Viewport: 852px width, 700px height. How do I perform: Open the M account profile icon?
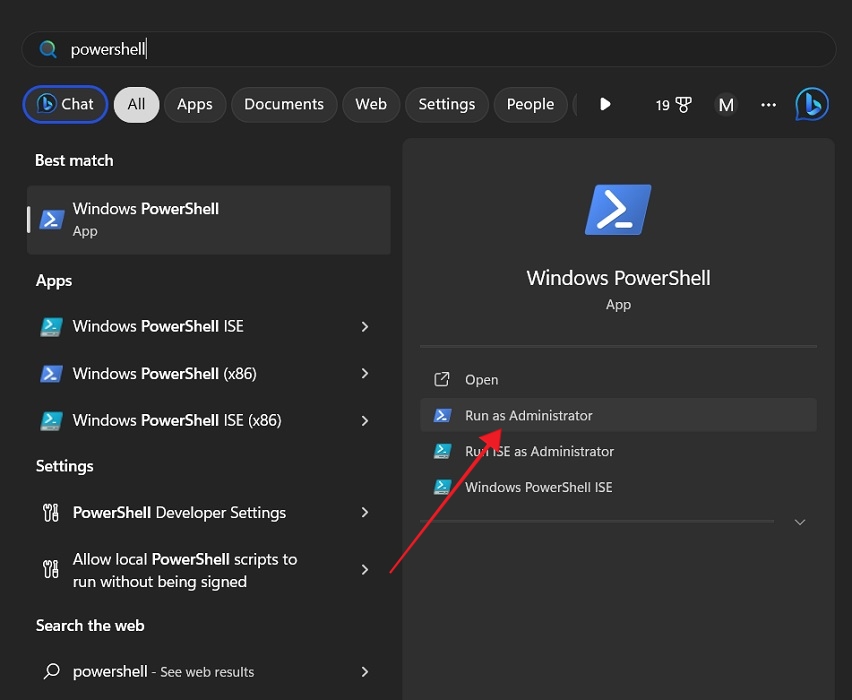click(726, 104)
